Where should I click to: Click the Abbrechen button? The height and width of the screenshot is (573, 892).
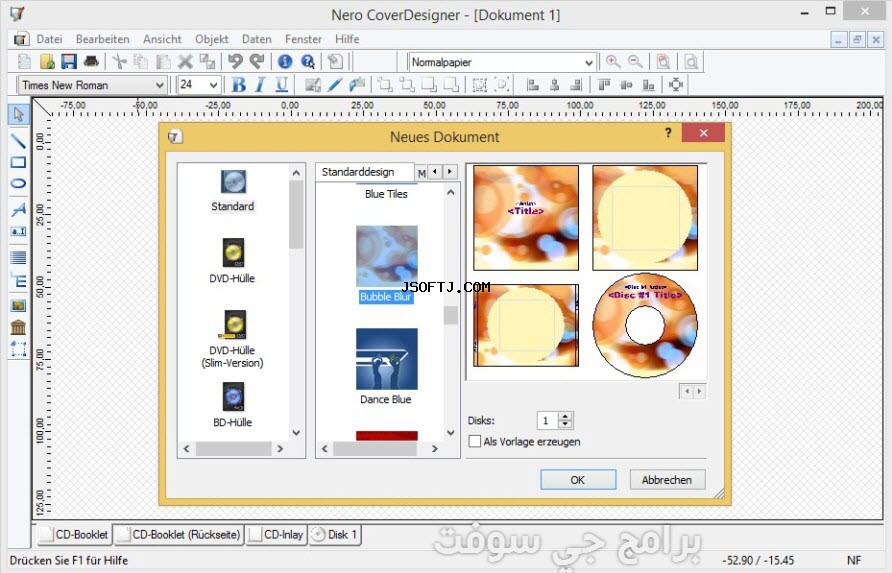667,480
